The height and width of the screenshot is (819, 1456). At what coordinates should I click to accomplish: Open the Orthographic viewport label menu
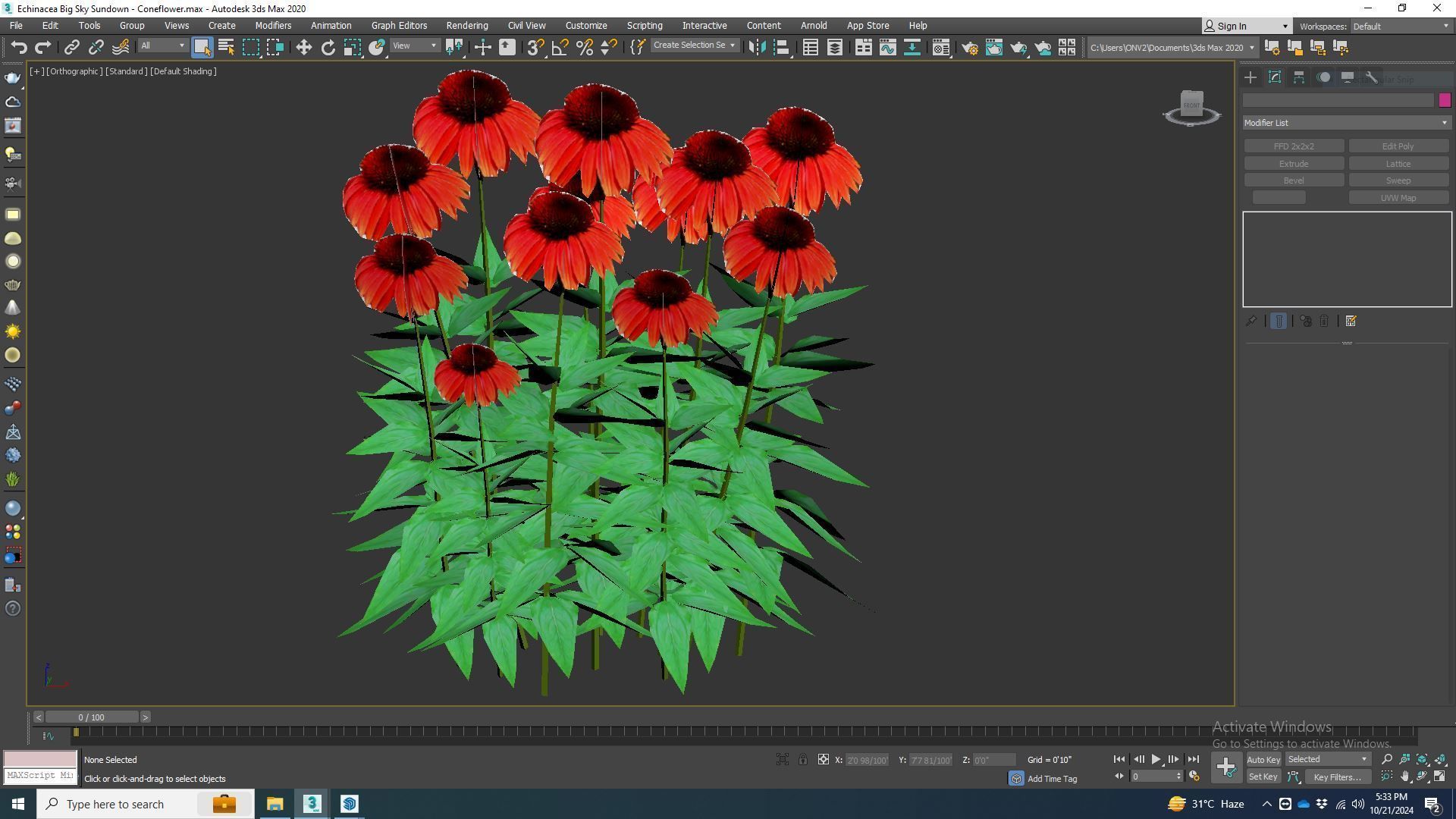click(x=74, y=71)
